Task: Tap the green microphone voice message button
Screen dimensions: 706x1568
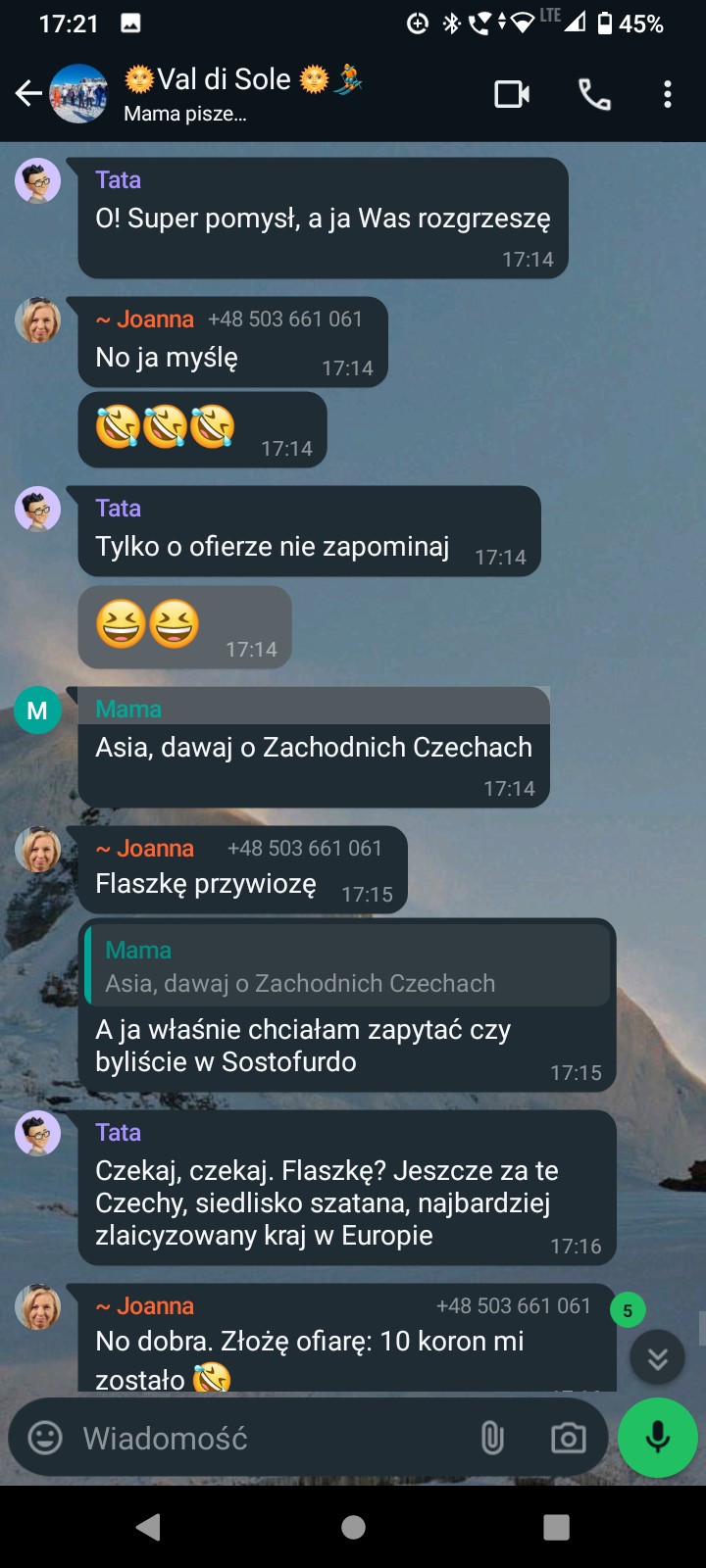Action: coord(658,1437)
